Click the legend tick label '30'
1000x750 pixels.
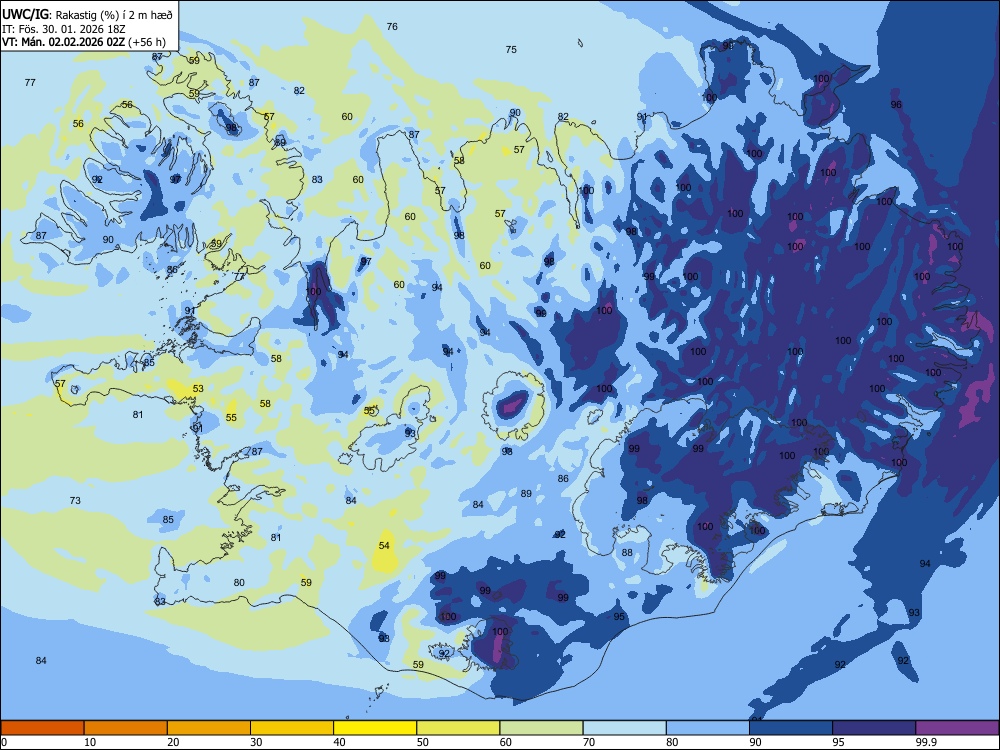[x=256, y=742]
